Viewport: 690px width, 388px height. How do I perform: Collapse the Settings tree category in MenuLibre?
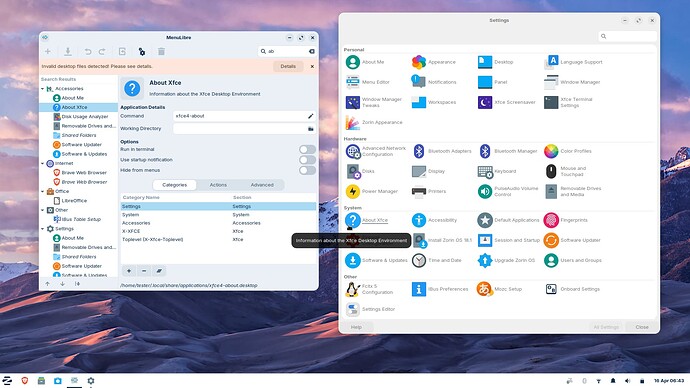[x=43, y=229]
